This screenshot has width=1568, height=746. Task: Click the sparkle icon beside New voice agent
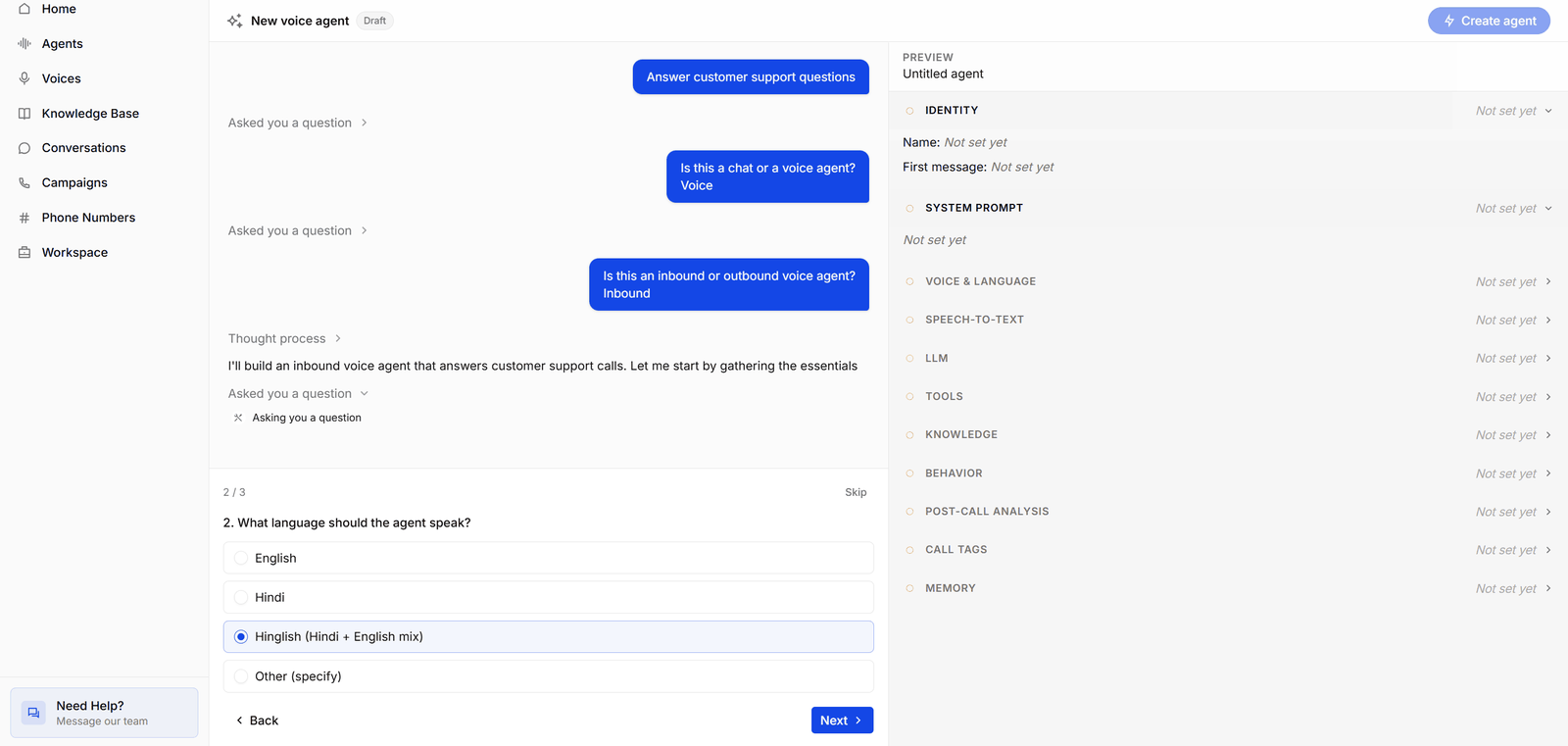coord(235,21)
